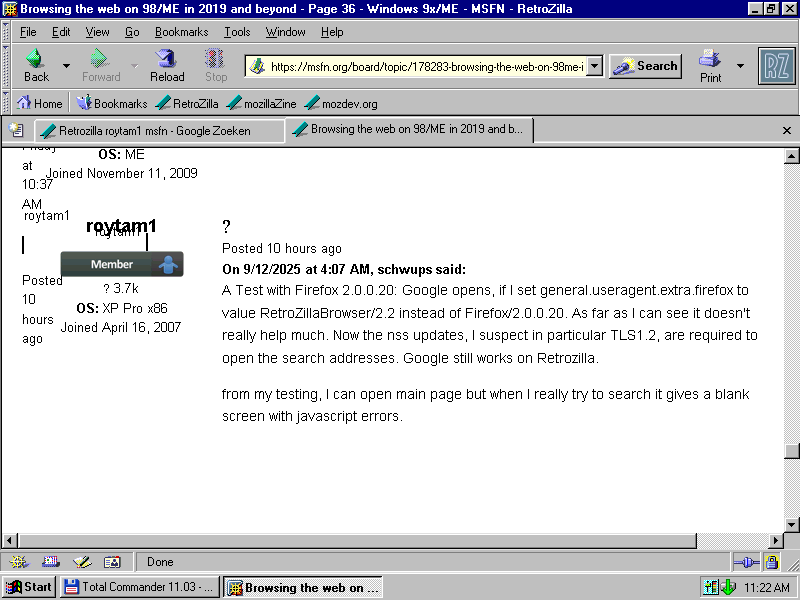This screenshot has width=800, height=600.
Task: Click the 11:22 AM system clock
Action: coord(766,588)
